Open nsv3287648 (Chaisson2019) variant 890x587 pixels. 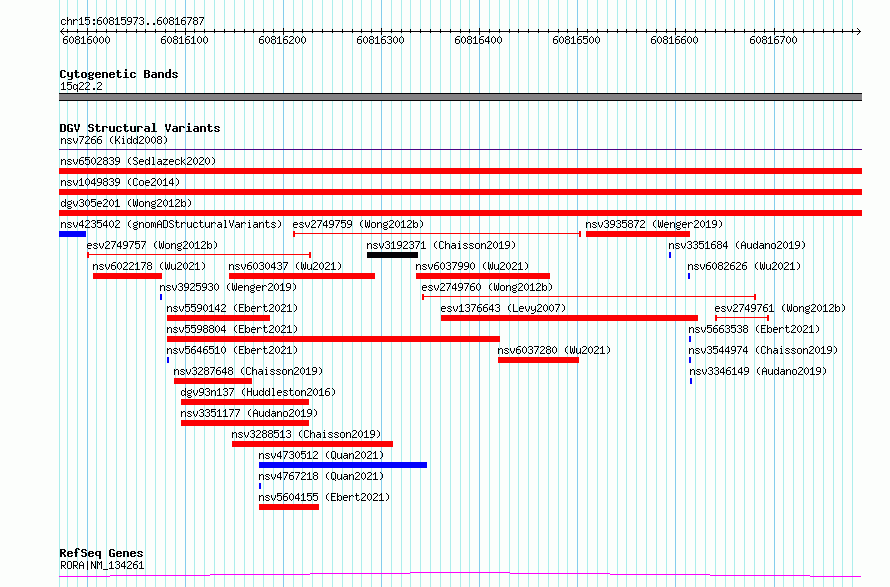coord(248,371)
